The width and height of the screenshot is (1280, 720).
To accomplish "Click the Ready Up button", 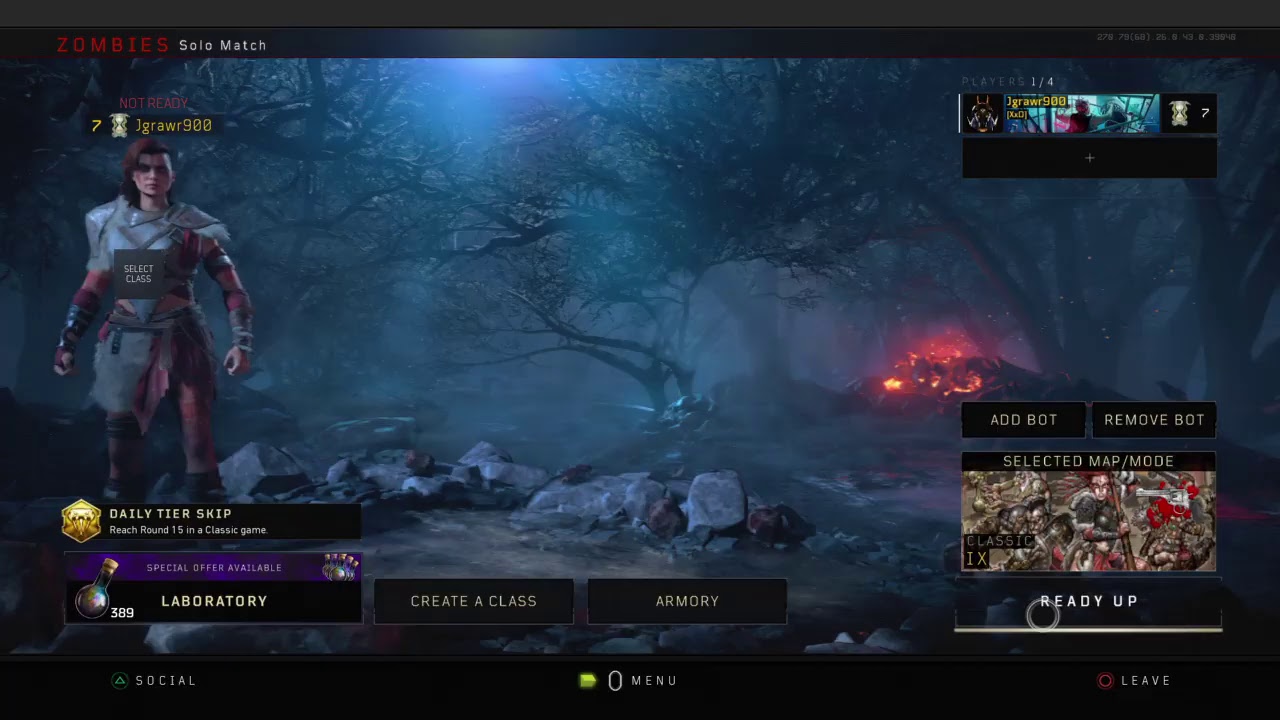I will pyautogui.click(x=1088, y=602).
